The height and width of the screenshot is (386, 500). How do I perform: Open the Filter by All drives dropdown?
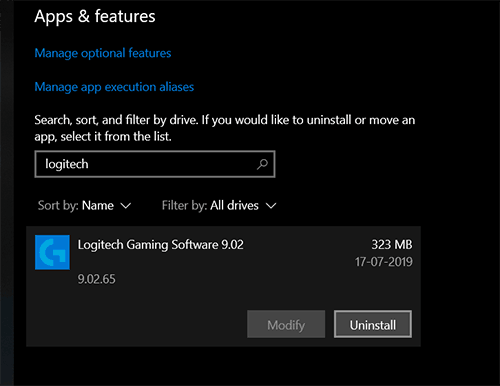pos(219,205)
